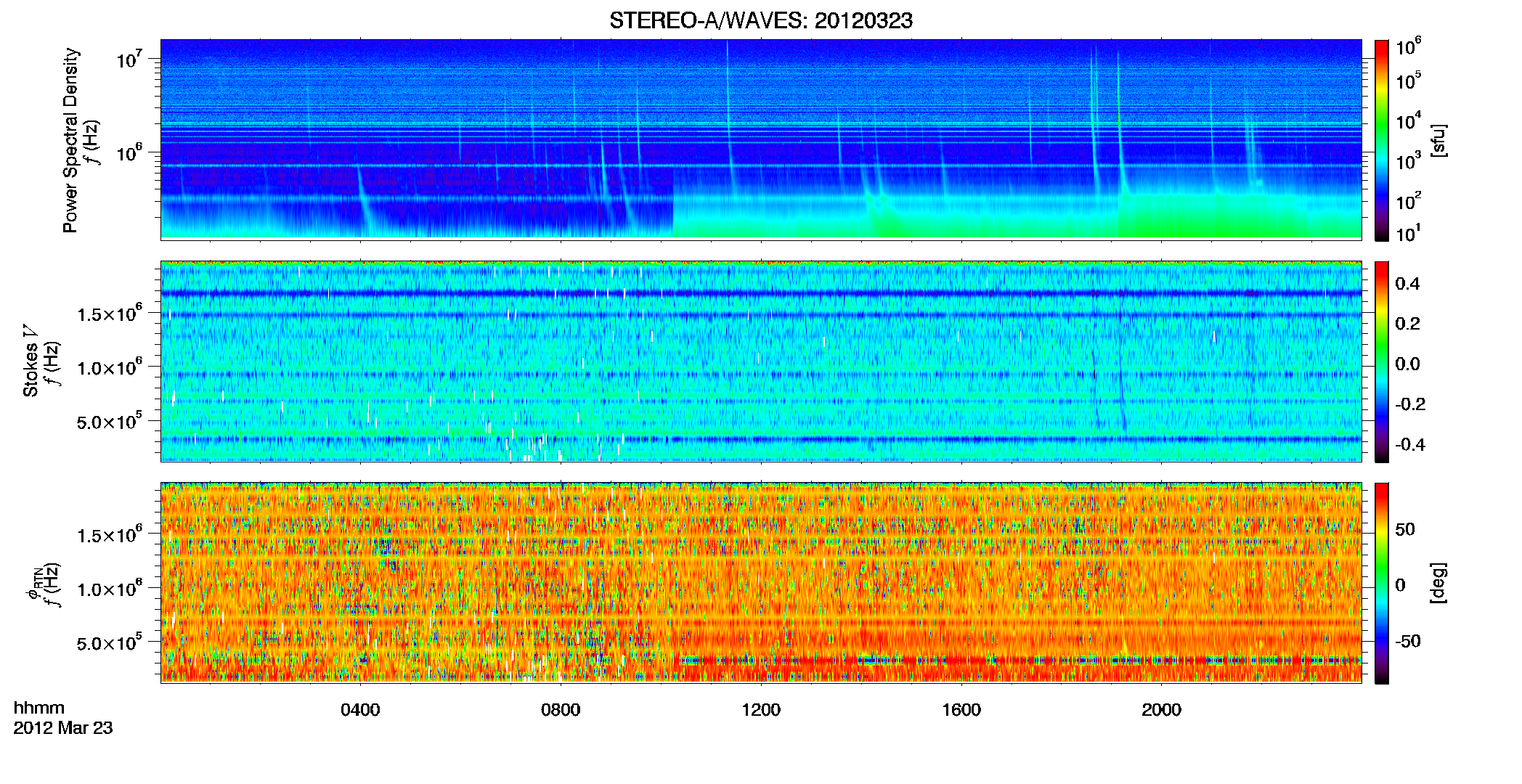The image size is (1522, 784).
Task: Select the Power Spectral Density color bar
Action: (x=1382, y=140)
